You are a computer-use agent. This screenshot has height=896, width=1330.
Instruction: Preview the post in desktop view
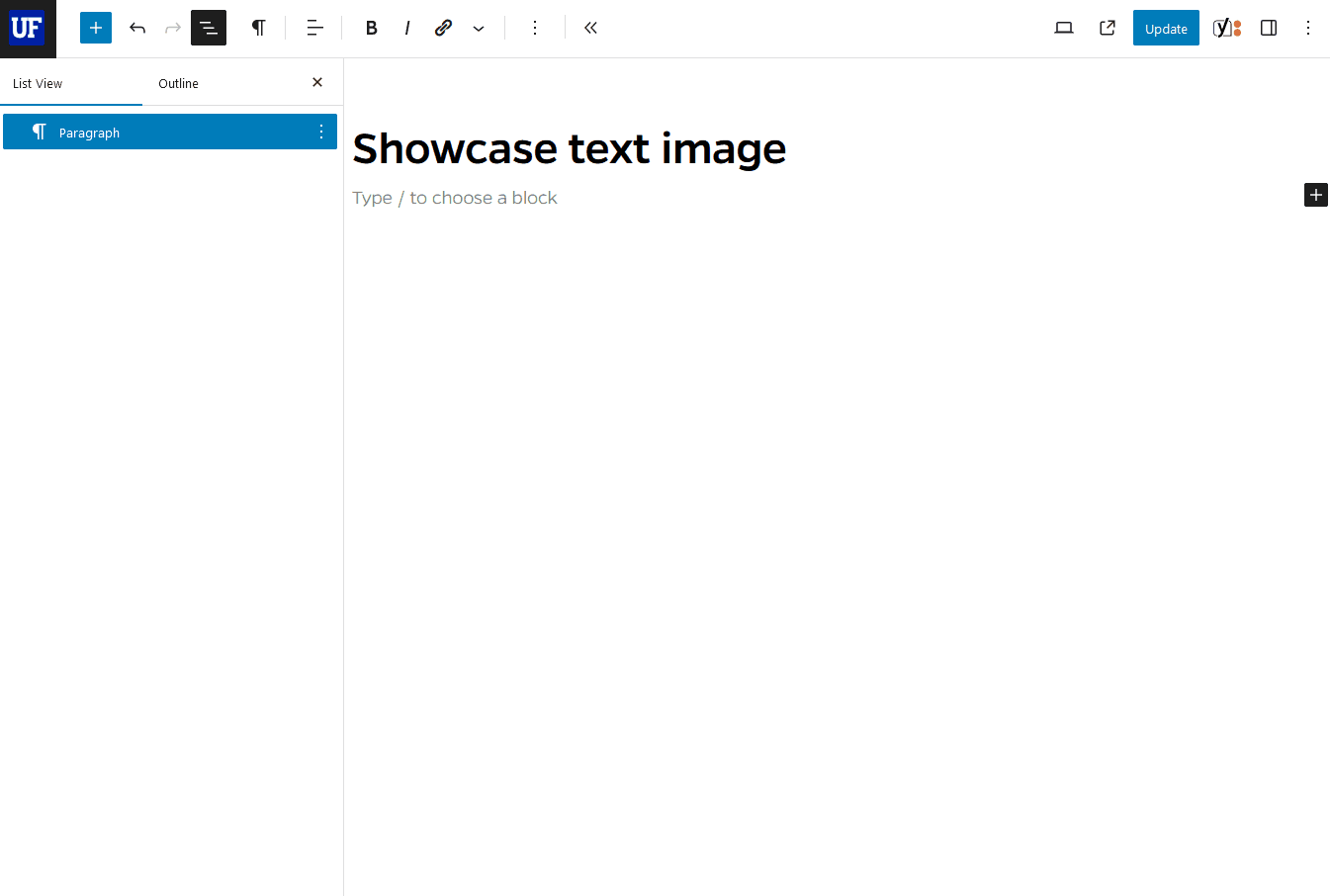point(1064,28)
